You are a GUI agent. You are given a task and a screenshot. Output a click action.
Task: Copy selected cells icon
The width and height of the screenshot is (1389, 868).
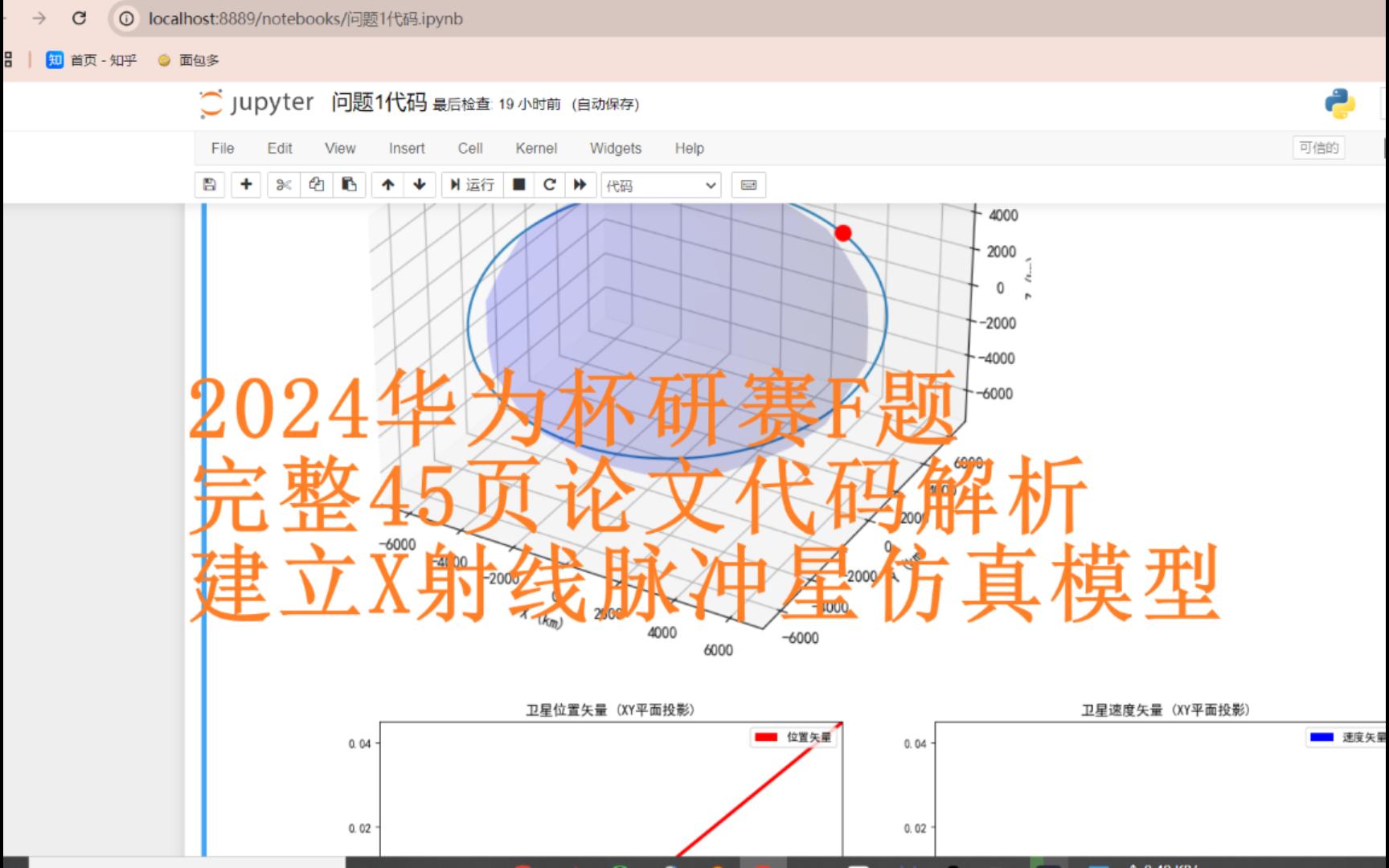point(317,185)
